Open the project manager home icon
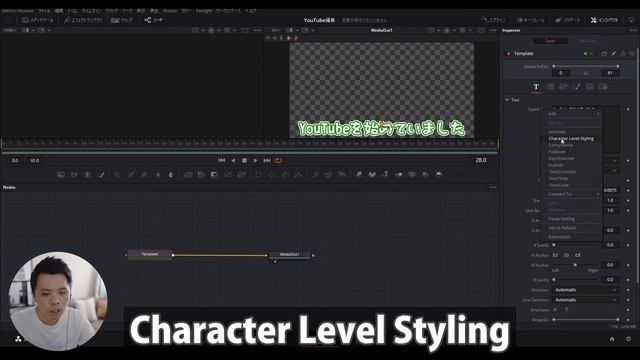640x360 pixels. [x=612, y=339]
